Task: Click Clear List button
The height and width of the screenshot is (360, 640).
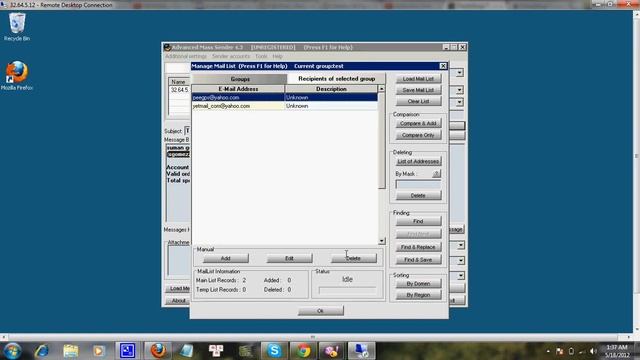Action: pos(418,101)
